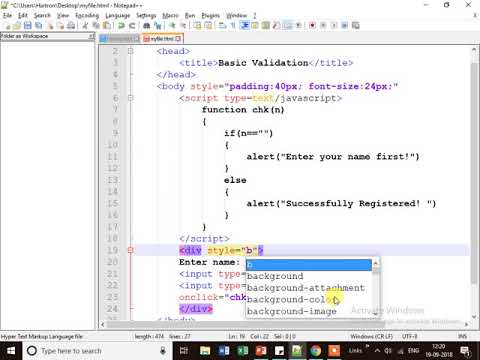Image resolution: width=480 pixels, height=360 pixels.
Task: Click the Save All toolbar icon
Action: pos(39,25)
